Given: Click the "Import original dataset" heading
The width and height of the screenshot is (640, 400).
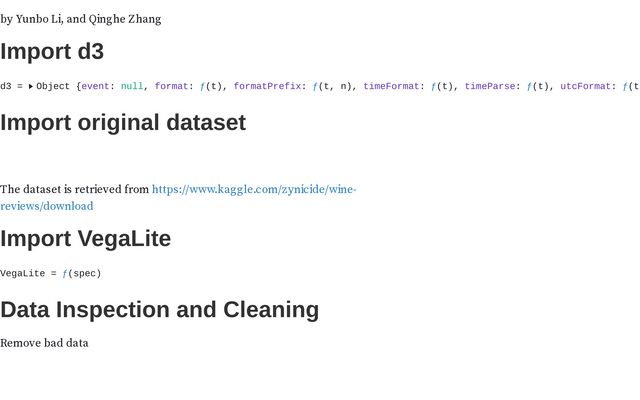Looking at the screenshot, I should (123, 123).
